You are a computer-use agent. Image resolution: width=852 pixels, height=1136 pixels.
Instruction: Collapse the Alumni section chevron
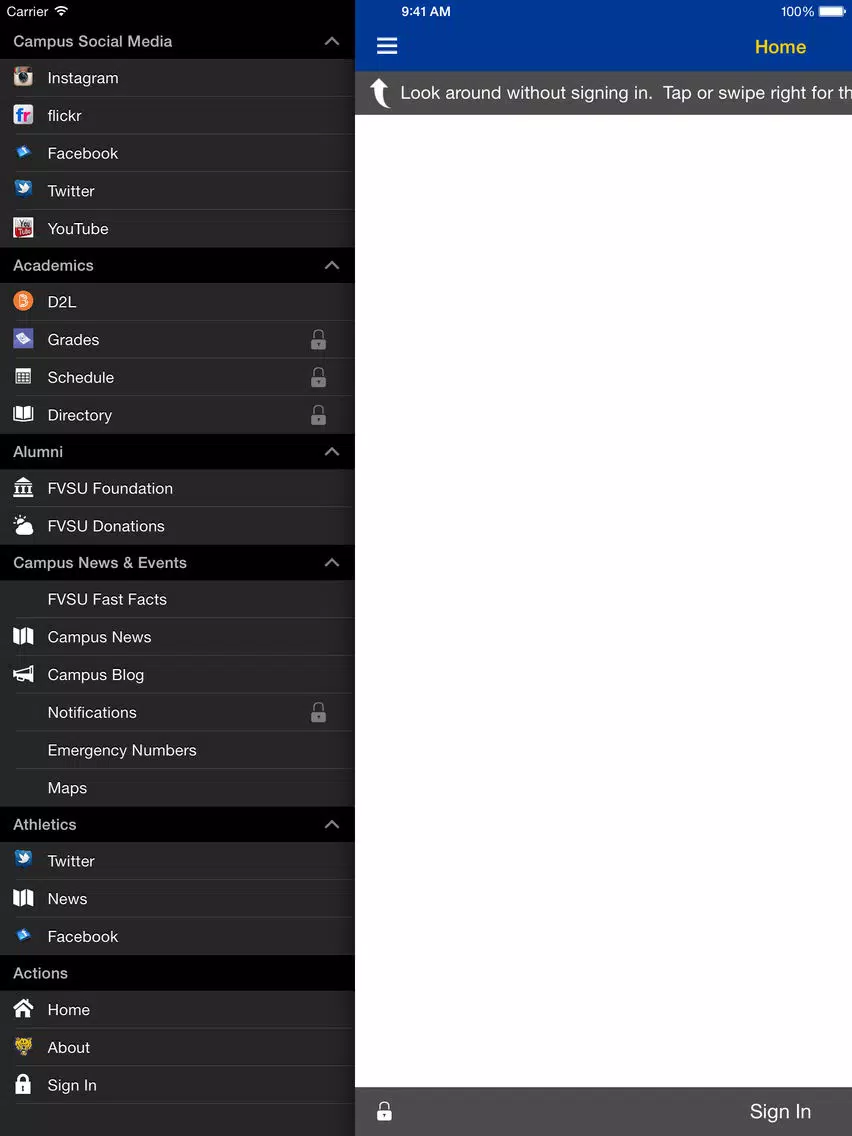coord(332,451)
